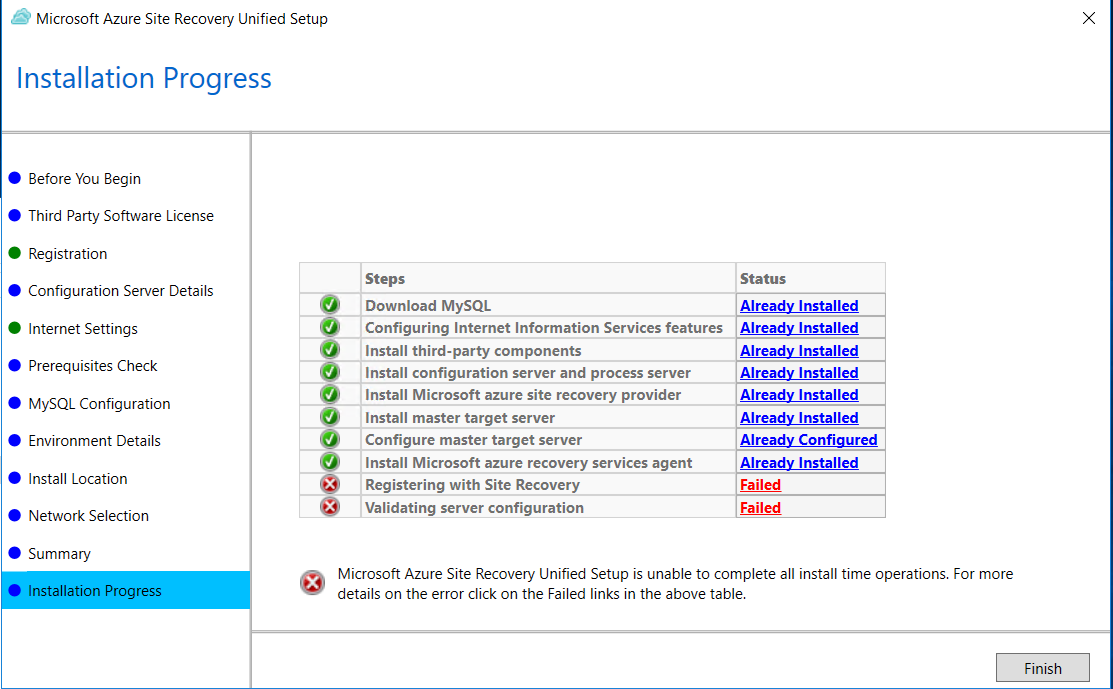Click the green bullet beside Internet Settings
This screenshot has width=1113, height=689.
pos(14,328)
